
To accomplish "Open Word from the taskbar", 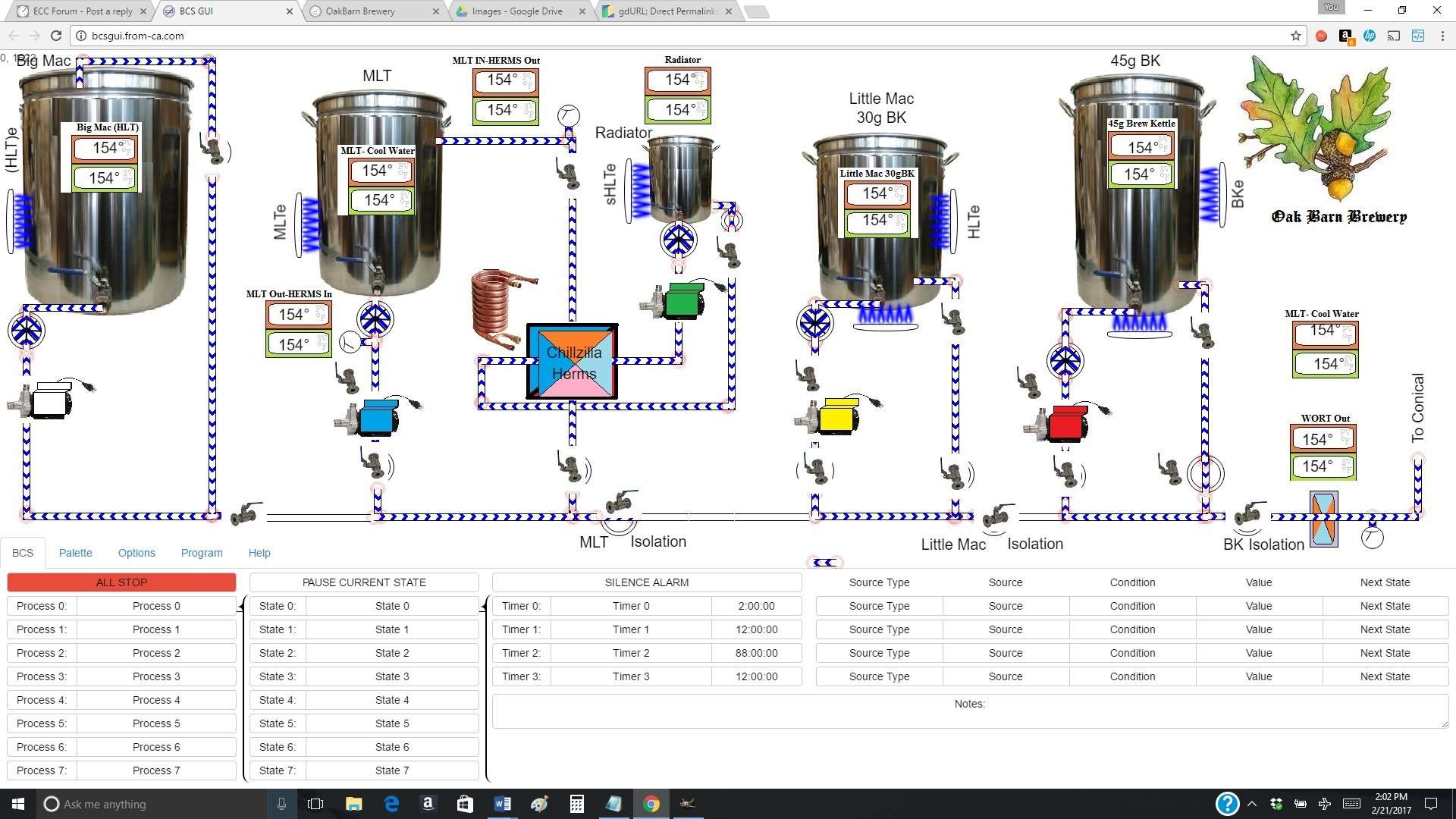I will tap(502, 804).
